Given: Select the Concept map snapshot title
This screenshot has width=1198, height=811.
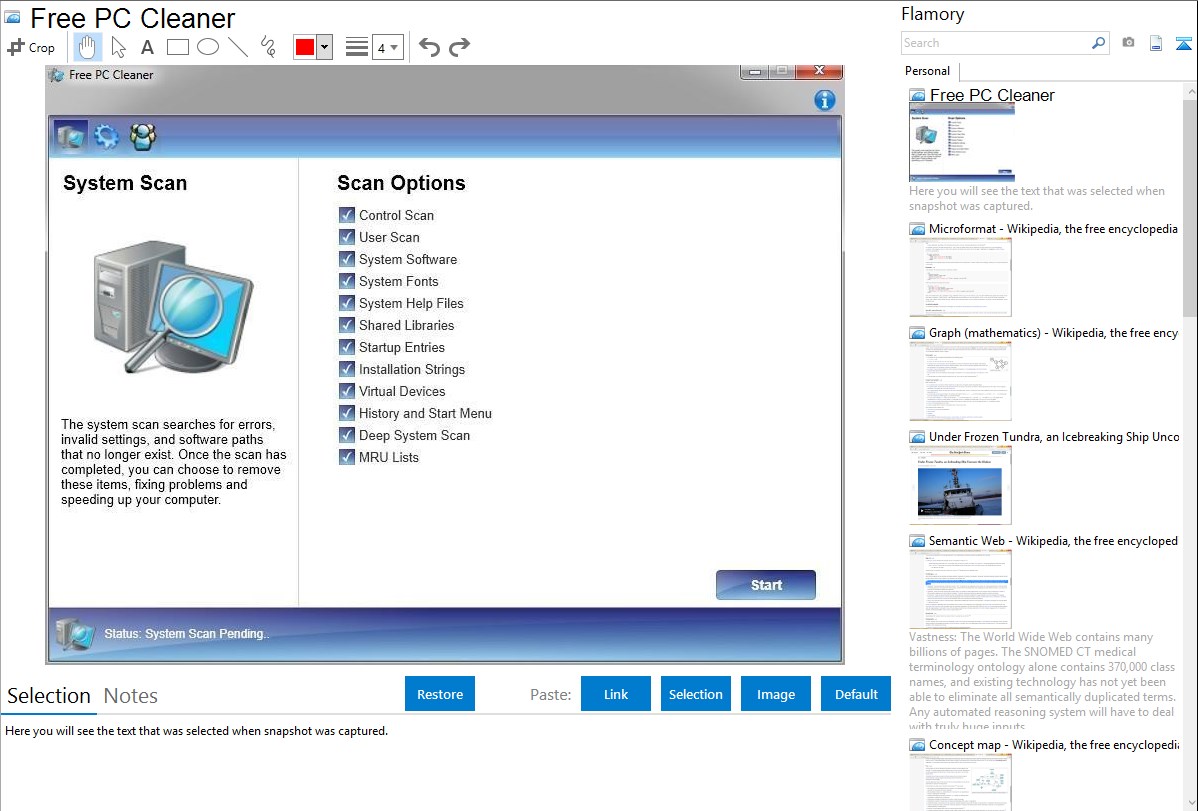Looking at the screenshot, I should click(x=1054, y=745).
